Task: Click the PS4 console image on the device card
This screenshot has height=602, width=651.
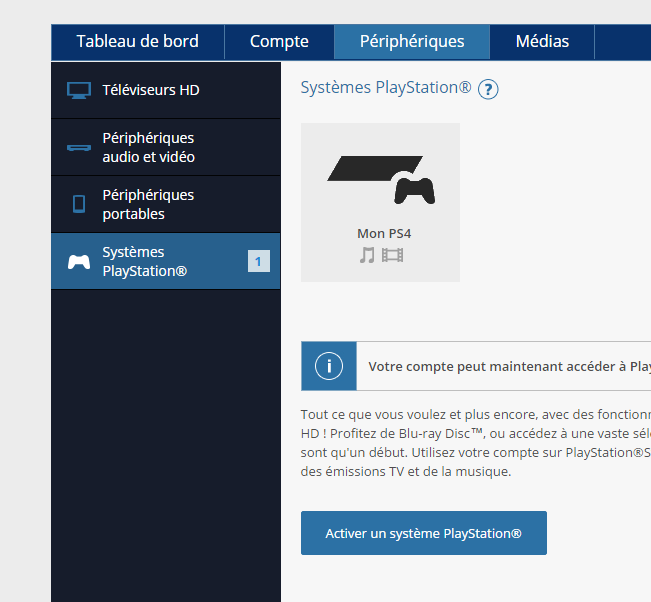Action: [381, 180]
